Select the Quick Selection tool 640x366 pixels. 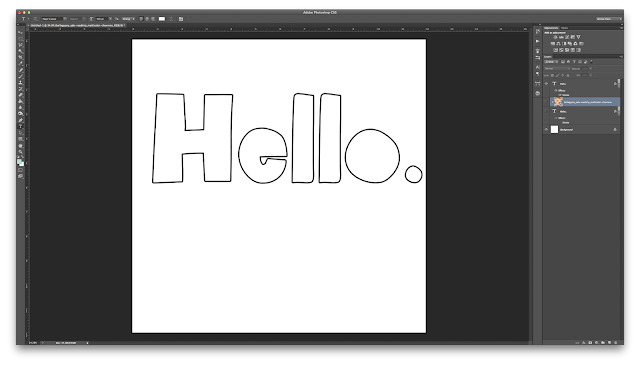[x=21, y=52]
